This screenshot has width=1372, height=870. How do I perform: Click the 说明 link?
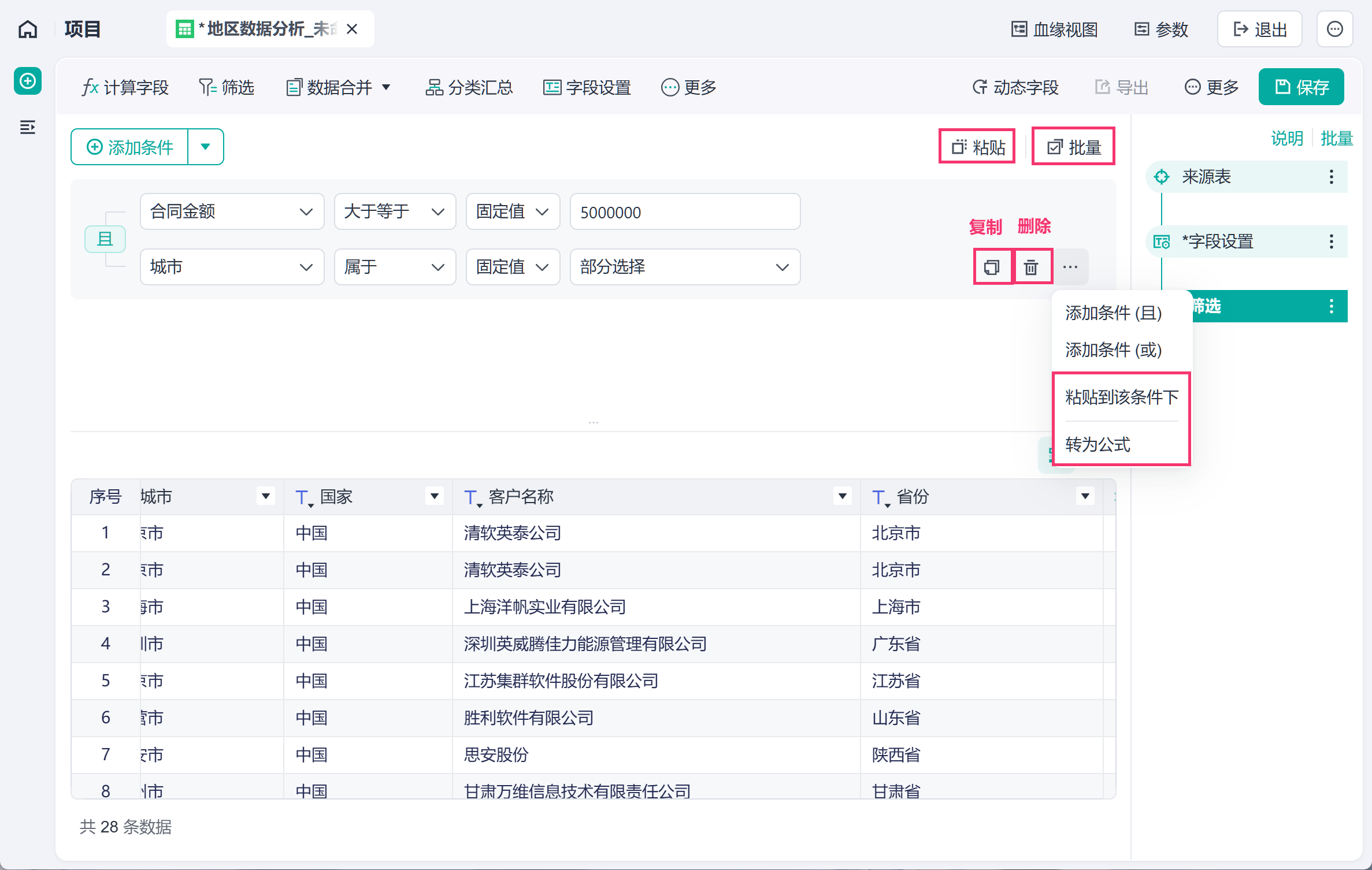1287,139
